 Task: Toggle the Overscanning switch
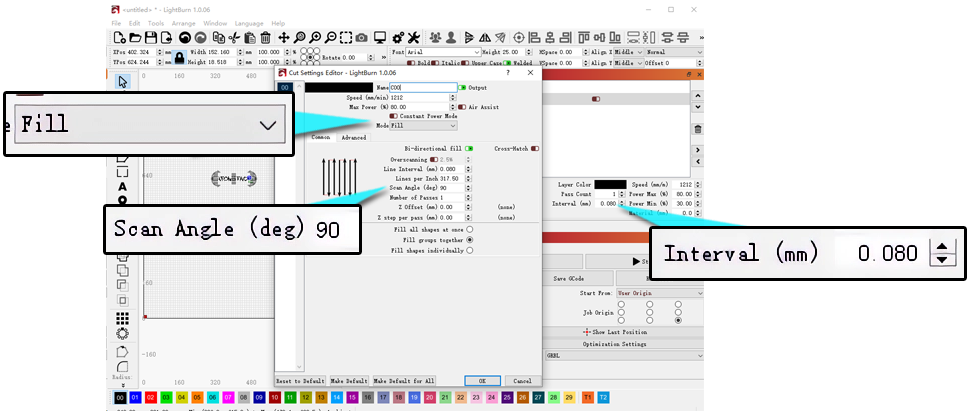[433, 160]
